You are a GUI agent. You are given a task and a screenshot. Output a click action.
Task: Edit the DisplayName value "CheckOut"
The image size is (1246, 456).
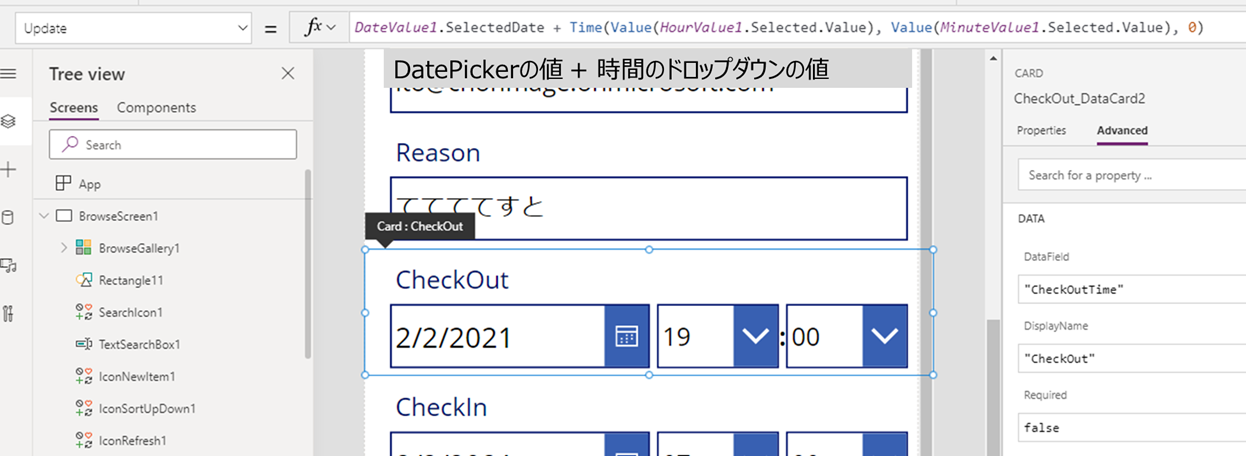[x=1132, y=358]
